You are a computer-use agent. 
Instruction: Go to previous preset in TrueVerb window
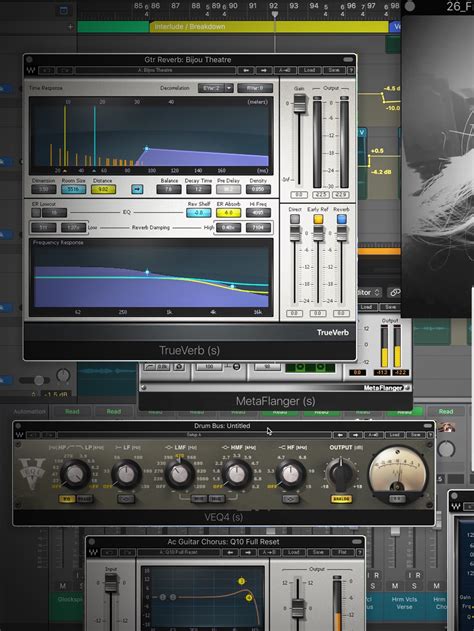[x=245, y=70]
